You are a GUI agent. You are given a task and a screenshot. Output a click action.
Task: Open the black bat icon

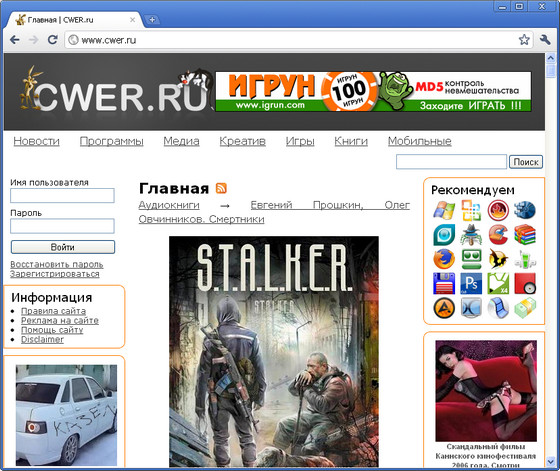coord(498,259)
